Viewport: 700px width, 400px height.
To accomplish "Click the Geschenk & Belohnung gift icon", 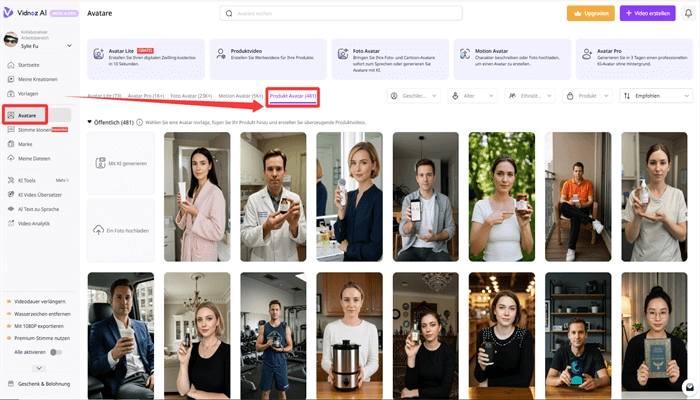I will pos(11,383).
